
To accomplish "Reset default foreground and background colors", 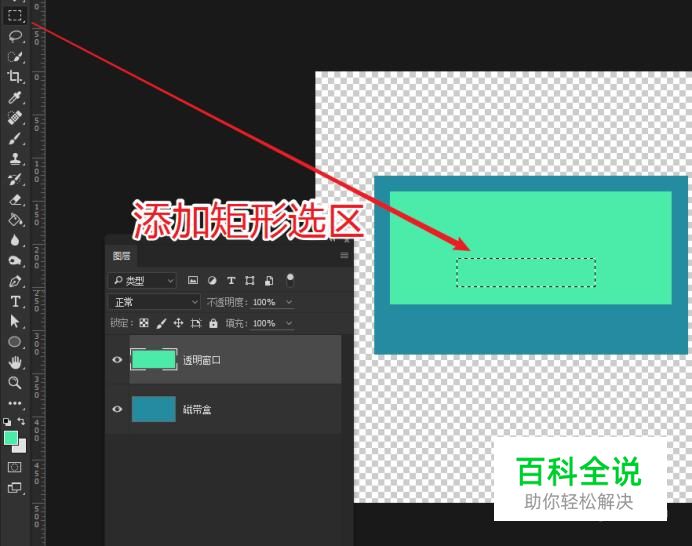I will 7,422.
